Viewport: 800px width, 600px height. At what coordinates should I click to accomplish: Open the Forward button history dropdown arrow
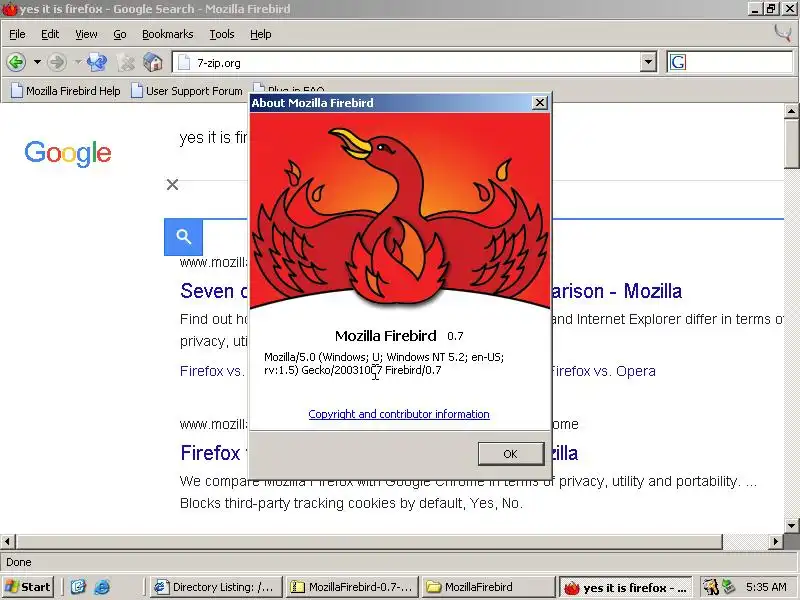pyautogui.click(x=78, y=62)
